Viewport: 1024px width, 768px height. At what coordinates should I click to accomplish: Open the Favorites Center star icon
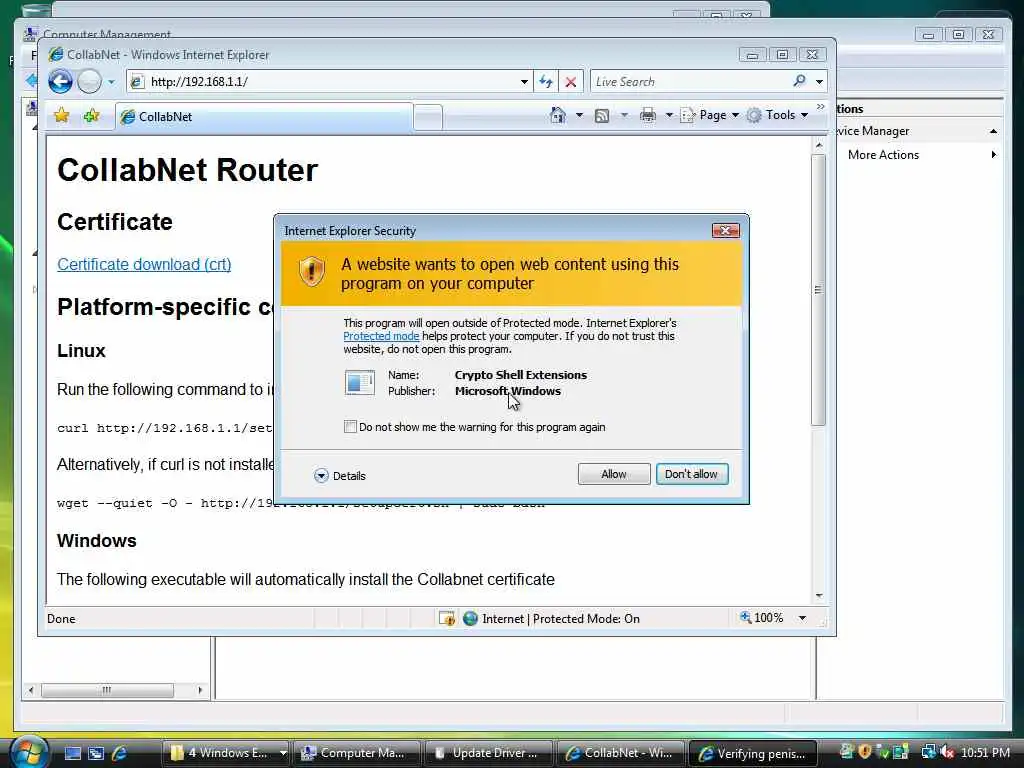click(61, 116)
